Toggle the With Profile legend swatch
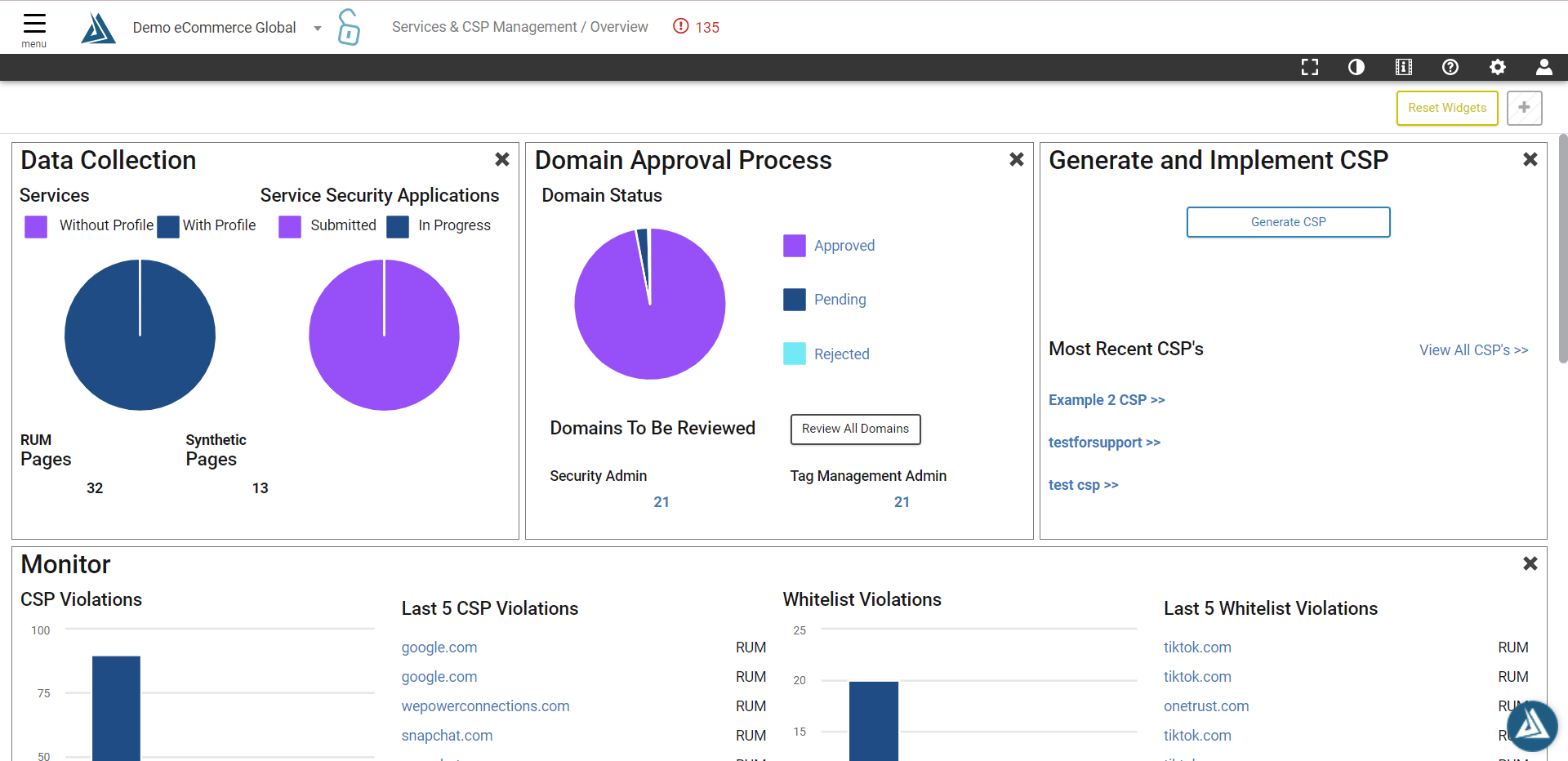This screenshot has width=1568, height=761. [168, 226]
